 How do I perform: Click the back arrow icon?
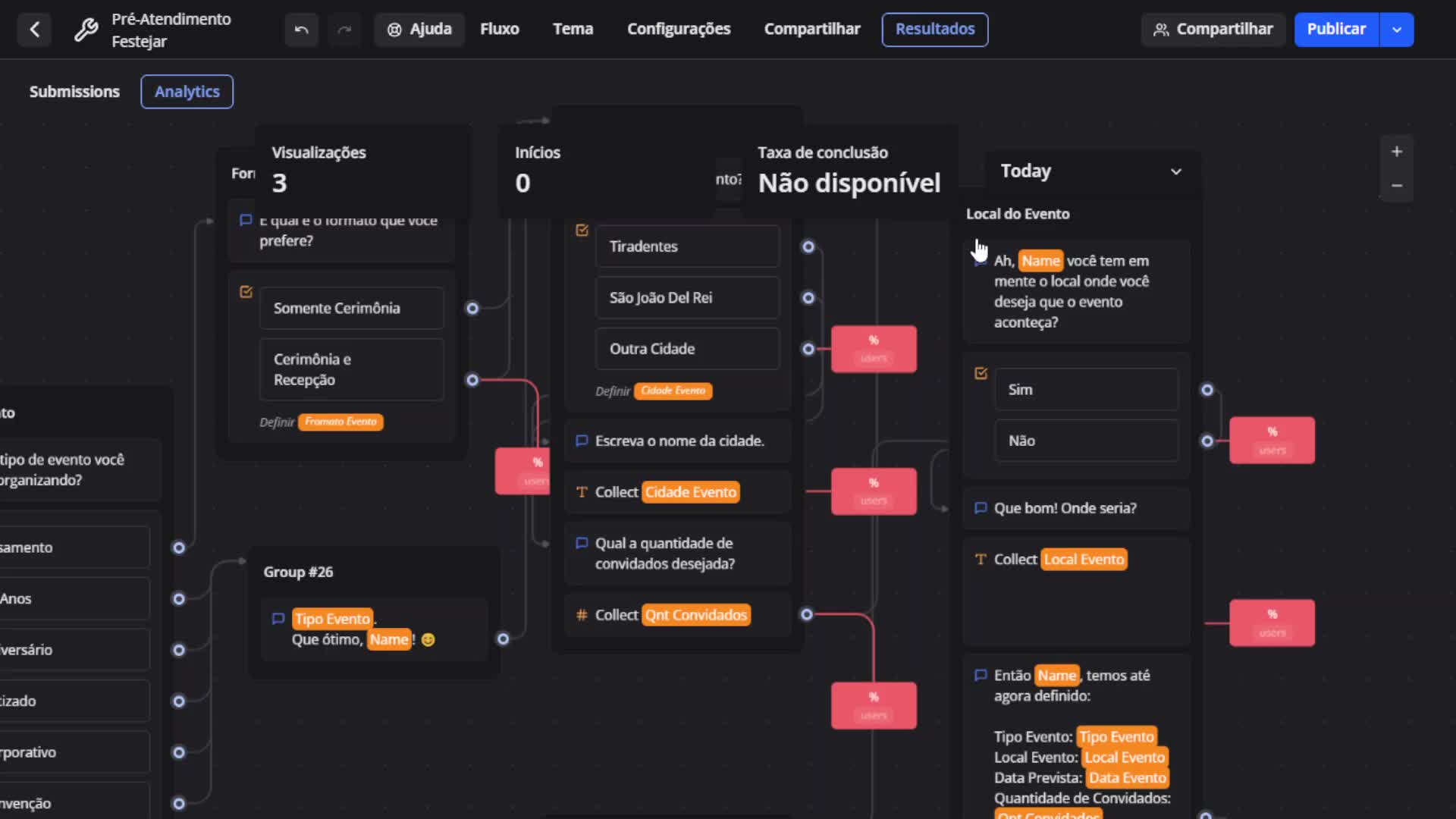click(34, 30)
